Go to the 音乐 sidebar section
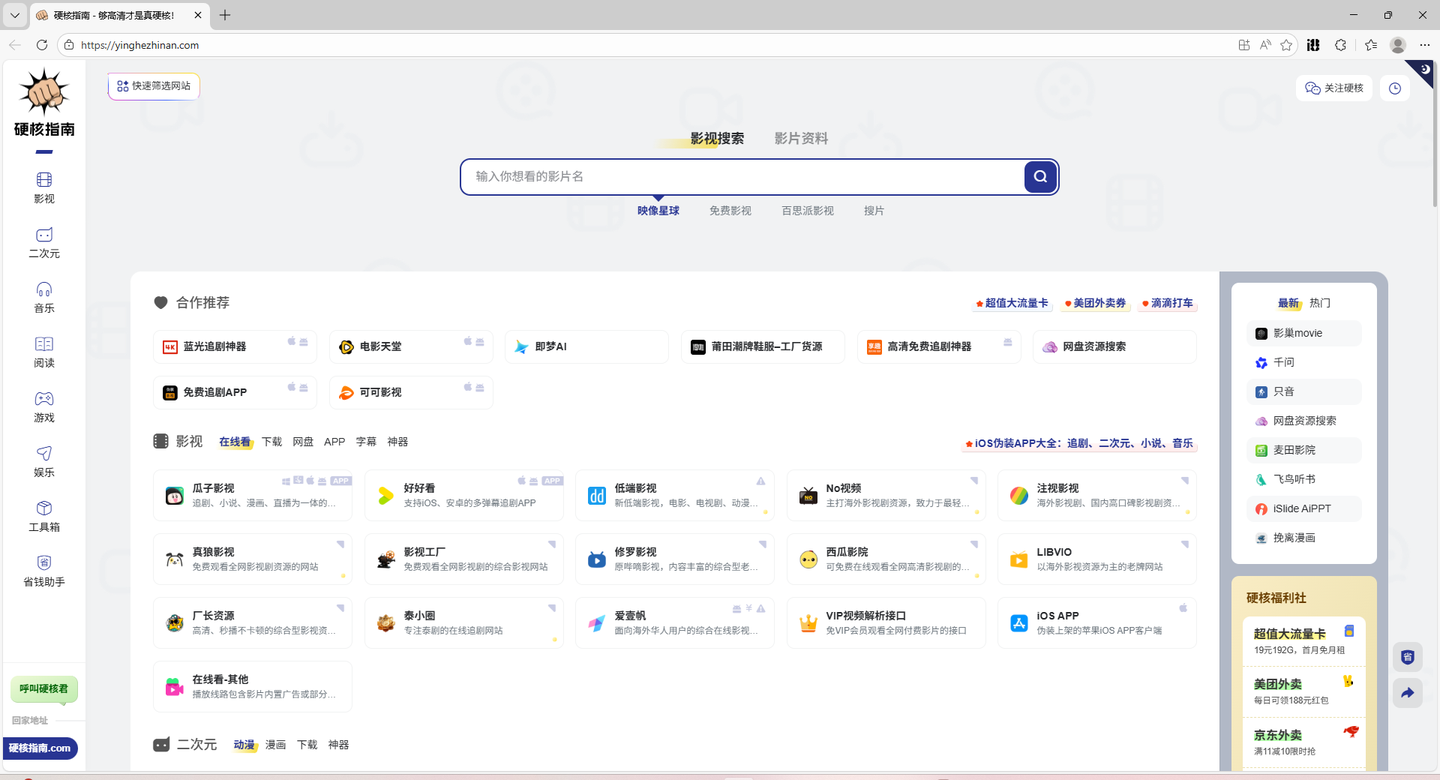Viewport: 1440px width, 780px height. pyautogui.click(x=44, y=297)
